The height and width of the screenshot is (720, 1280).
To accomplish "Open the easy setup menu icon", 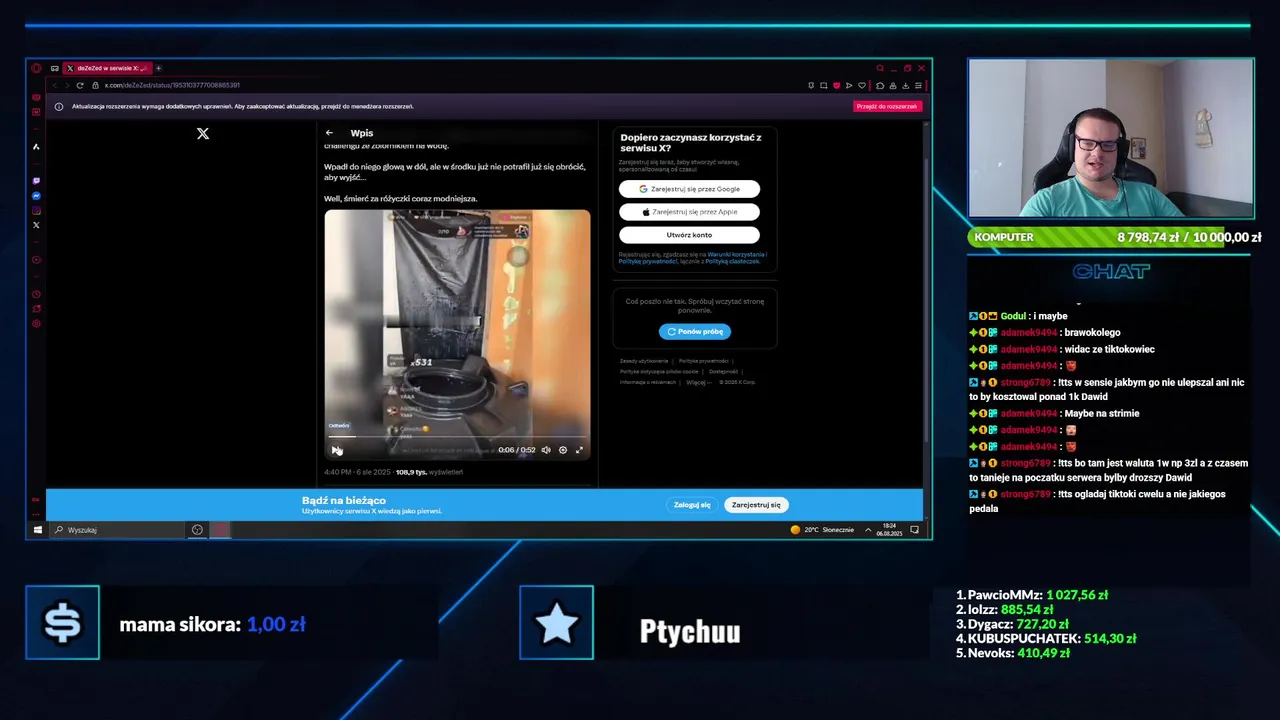I will click(918, 85).
